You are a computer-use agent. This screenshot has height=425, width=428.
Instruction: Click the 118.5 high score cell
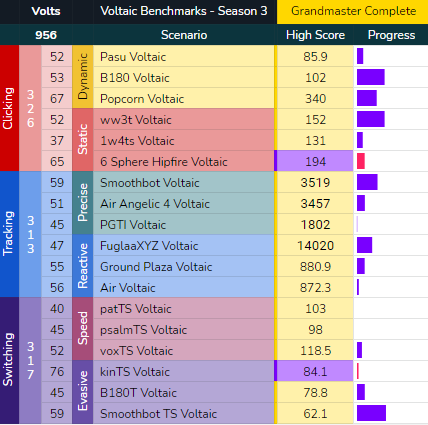click(315, 351)
